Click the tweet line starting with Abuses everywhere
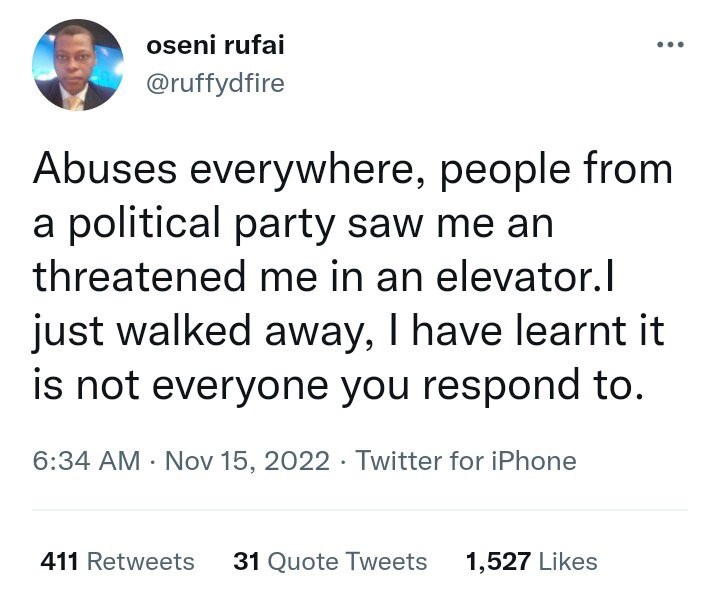Viewport: 720px width, 598px height. pos(353,170)
